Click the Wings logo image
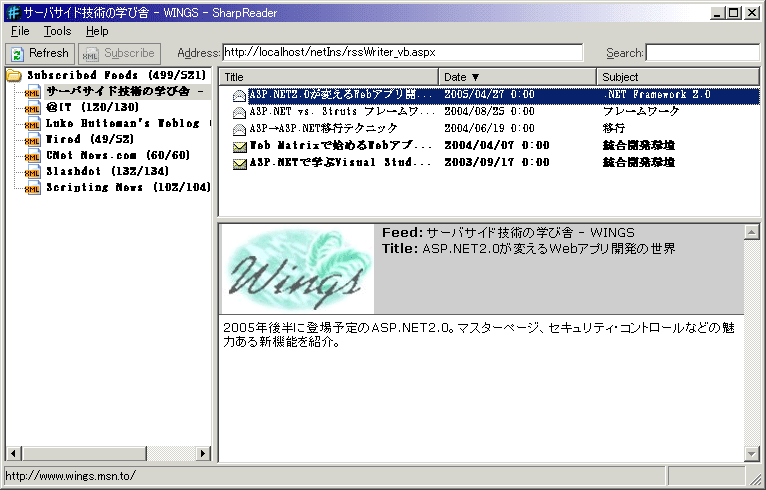 [x=298, y=269]
